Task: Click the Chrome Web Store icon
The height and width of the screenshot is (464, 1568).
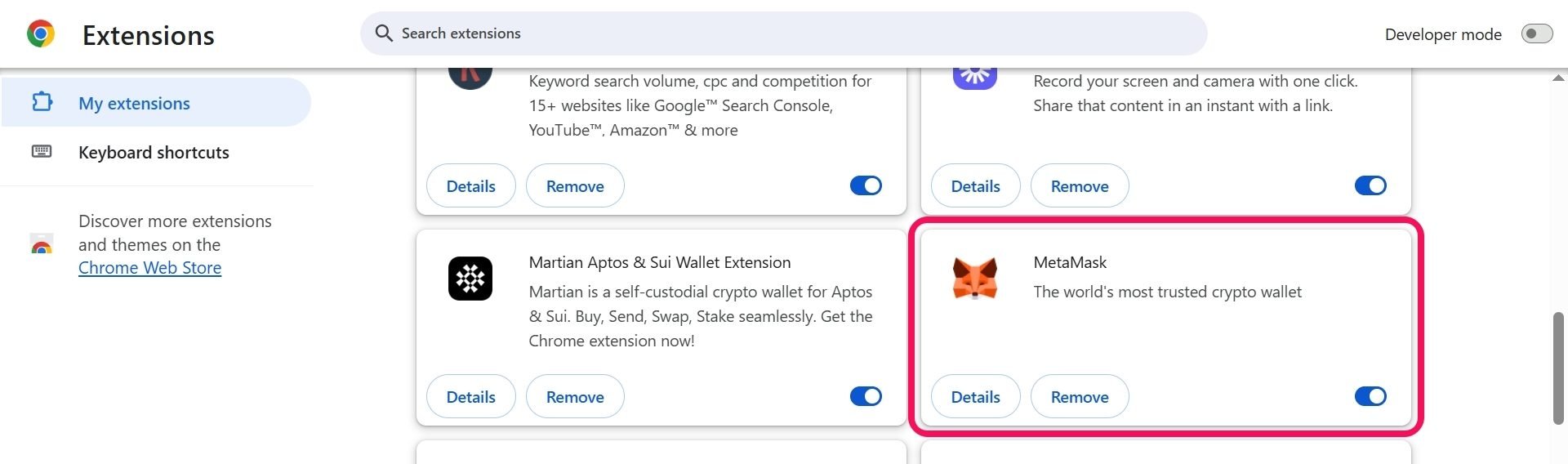Action: tap(42, 245)
